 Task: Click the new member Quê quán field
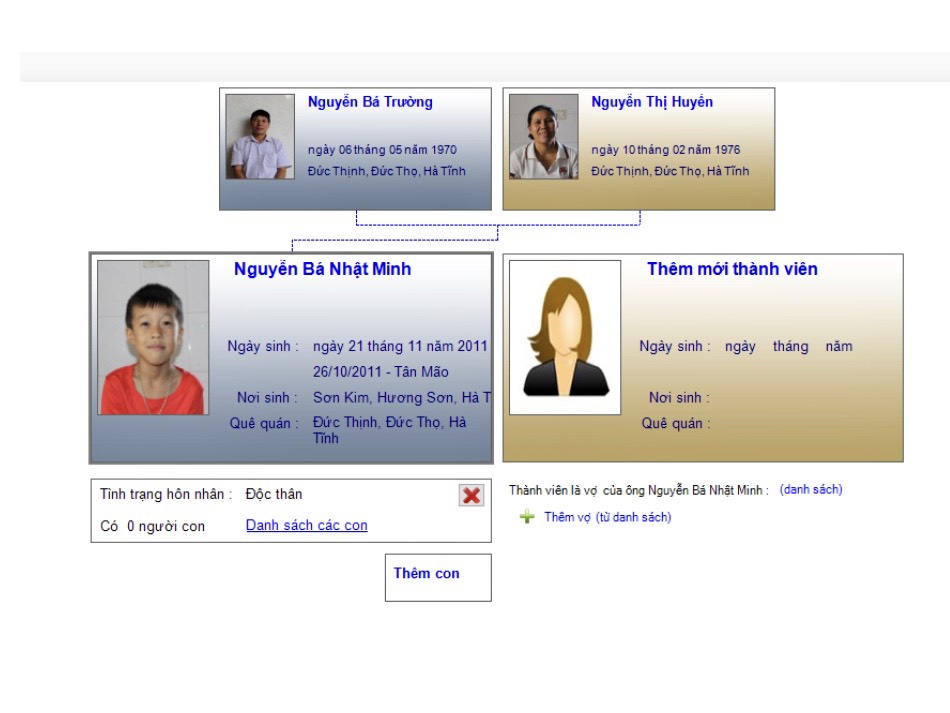pyautogui.click(x=676, y=423)
